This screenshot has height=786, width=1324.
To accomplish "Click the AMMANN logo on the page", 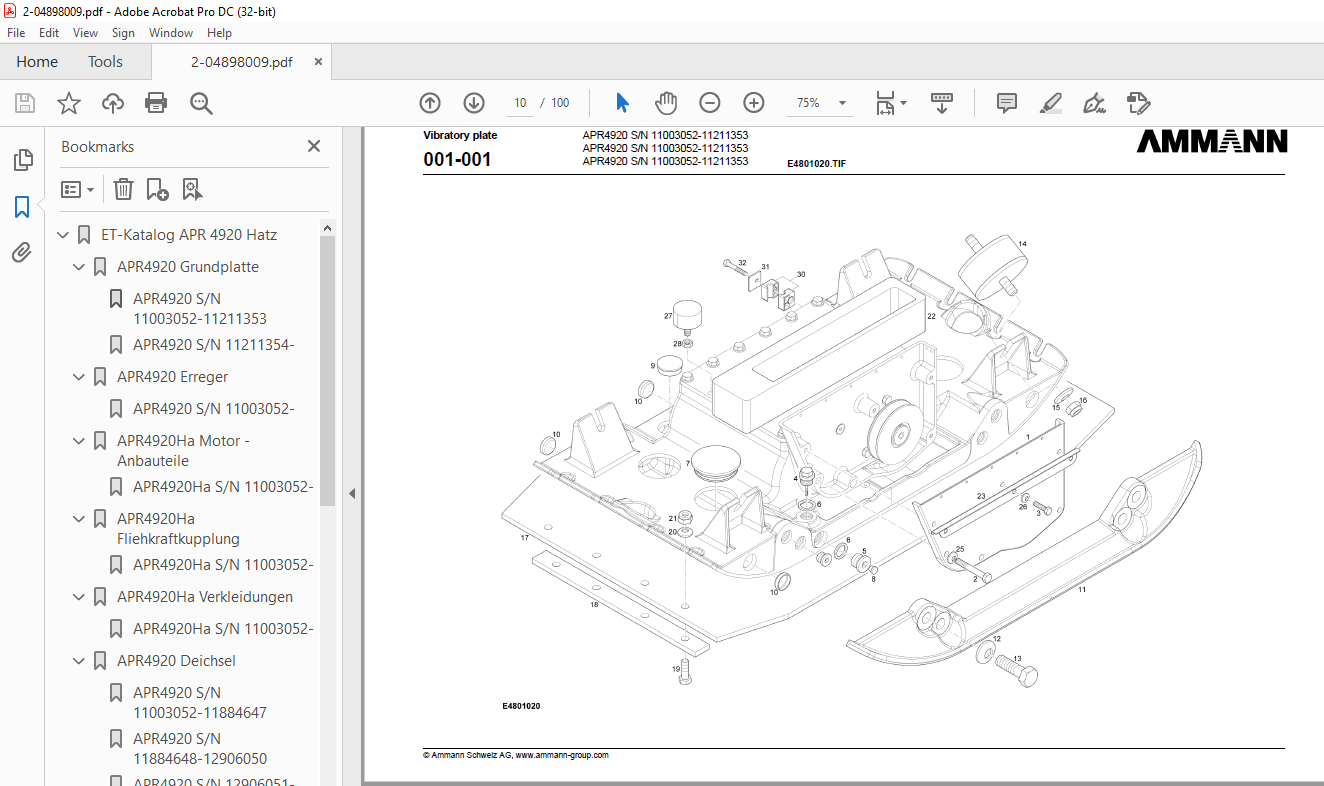I will [x=1212, y=142].
